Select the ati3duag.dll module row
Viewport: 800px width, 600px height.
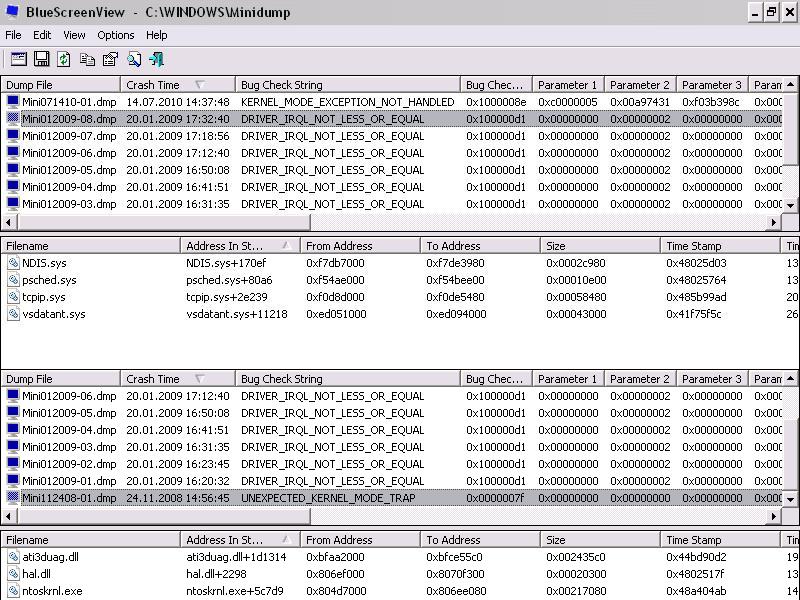coord(399,557)
